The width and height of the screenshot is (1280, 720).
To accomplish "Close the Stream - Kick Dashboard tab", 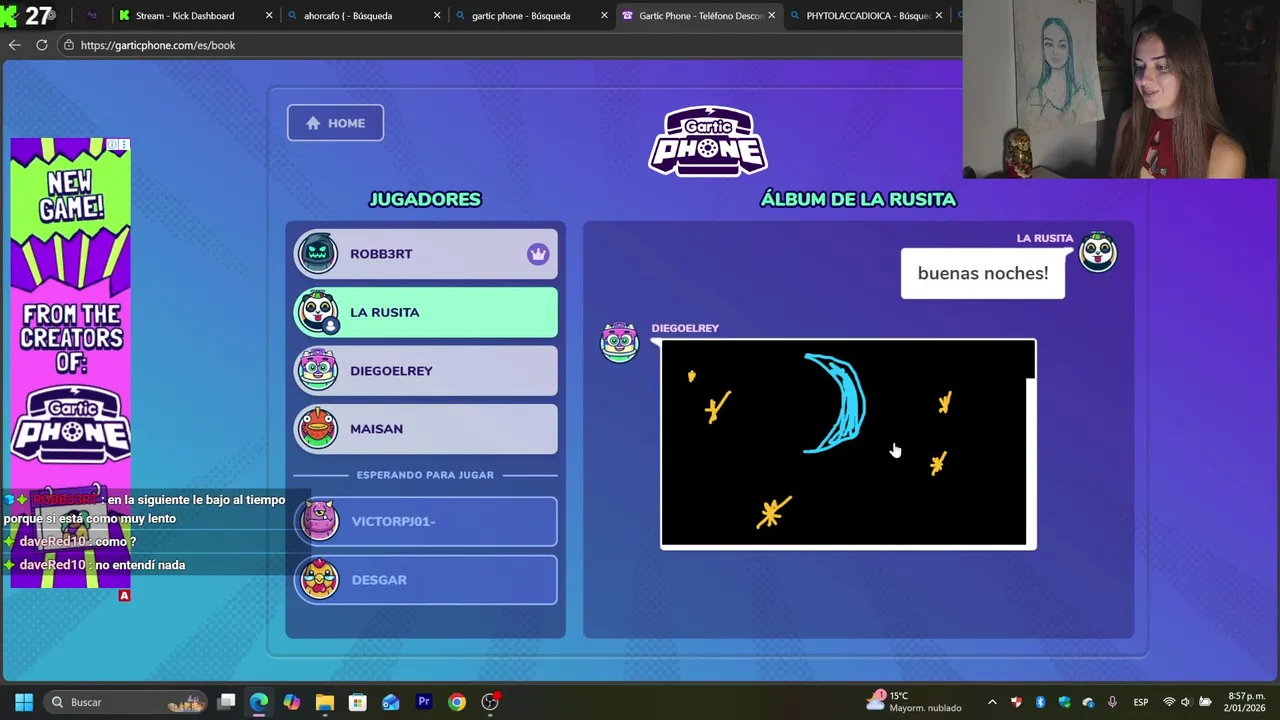I will [x=269, y=15].
